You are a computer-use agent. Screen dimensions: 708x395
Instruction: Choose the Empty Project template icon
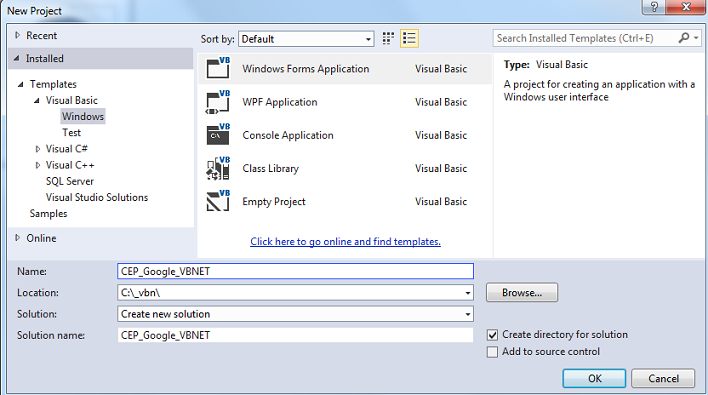coord(218,201)
